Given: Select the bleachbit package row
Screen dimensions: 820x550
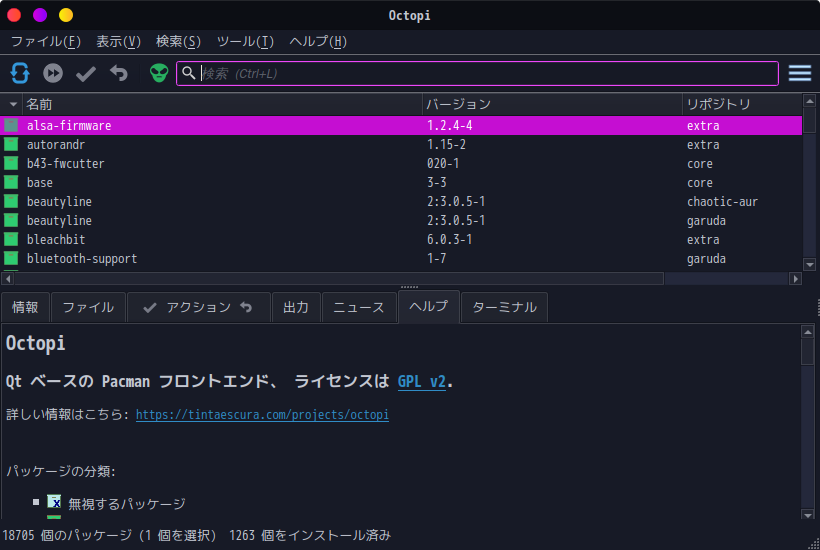Looking at the screenshot, I should tap(401, 239).
